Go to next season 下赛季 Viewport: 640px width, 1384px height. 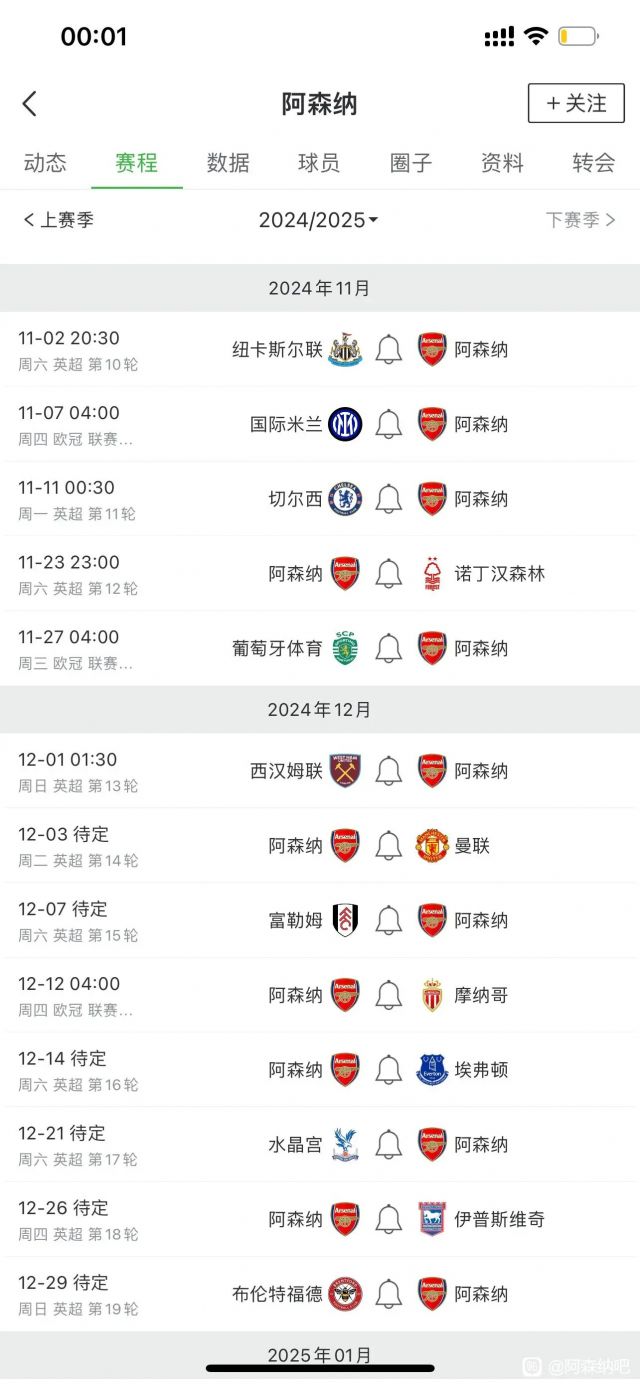tap(581, 220)
